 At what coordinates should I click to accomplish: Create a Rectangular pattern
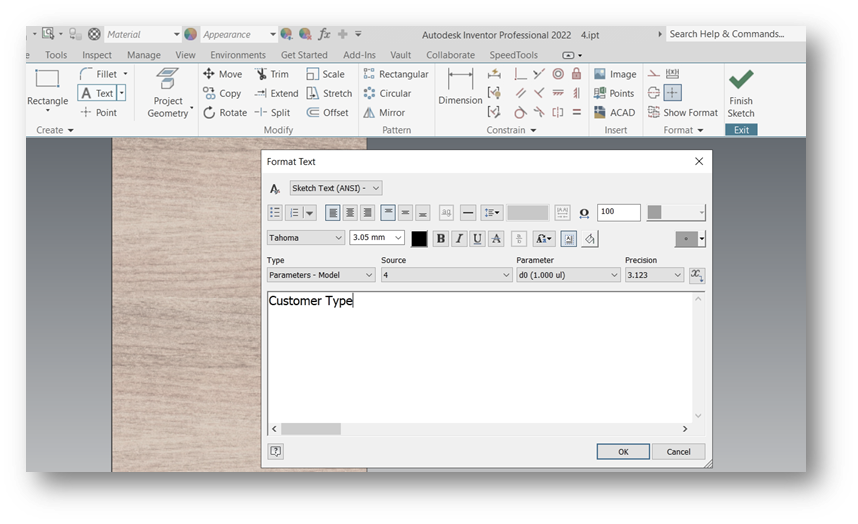tap(396, 74)
